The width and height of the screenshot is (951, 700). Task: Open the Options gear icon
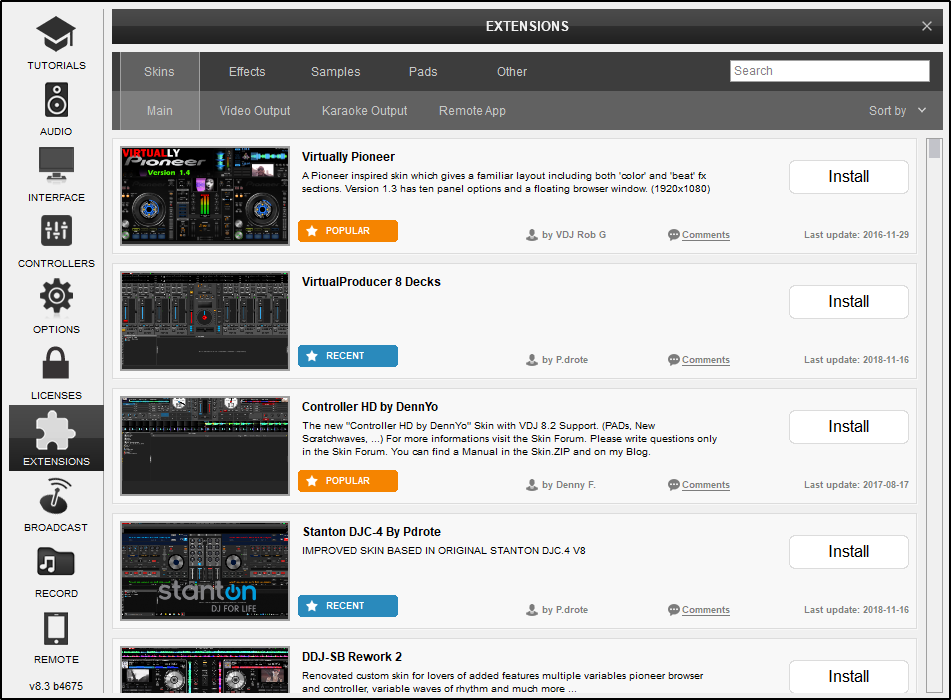pos(56,296)
